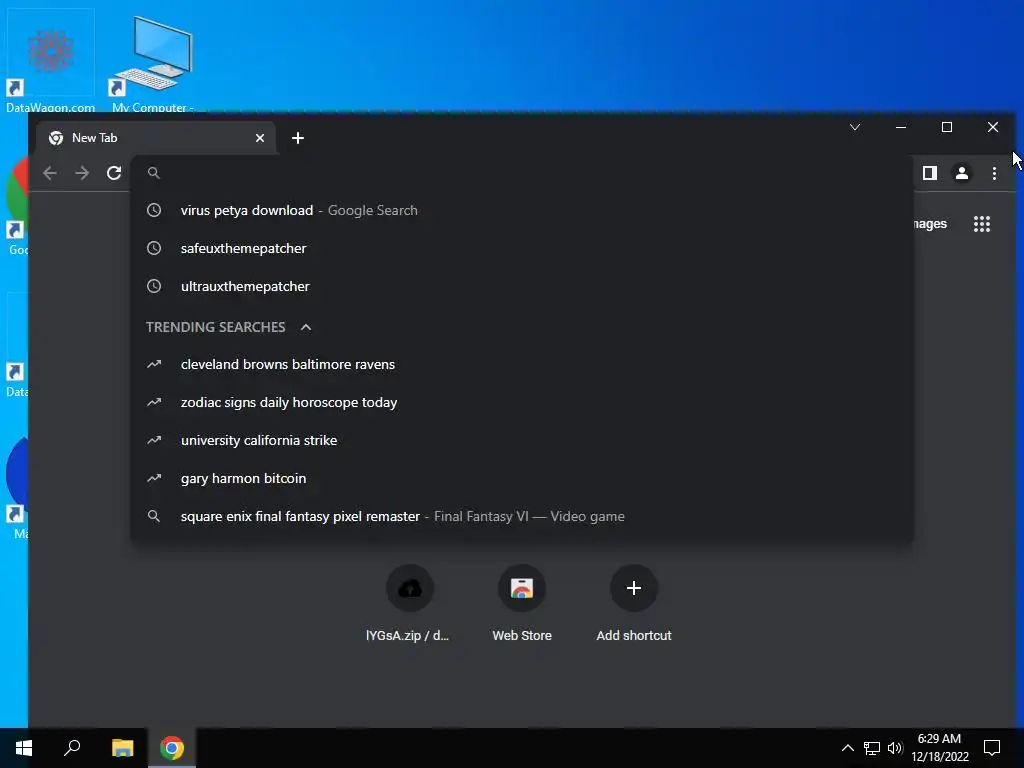
Task: Open the Images link on Google page
Action: coord(930,224)
